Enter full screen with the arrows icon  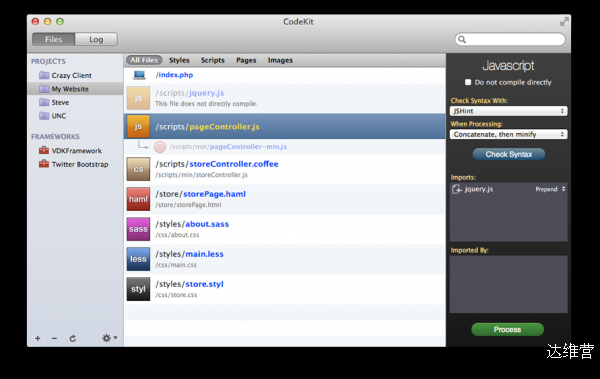click(564, 22)
